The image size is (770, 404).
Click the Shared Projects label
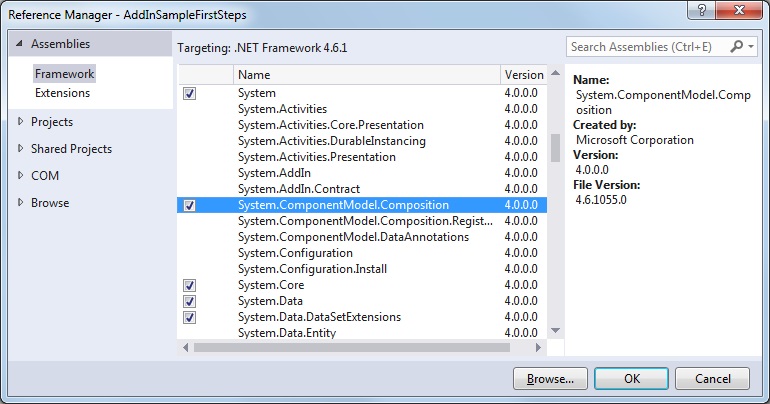click(71, 149)
